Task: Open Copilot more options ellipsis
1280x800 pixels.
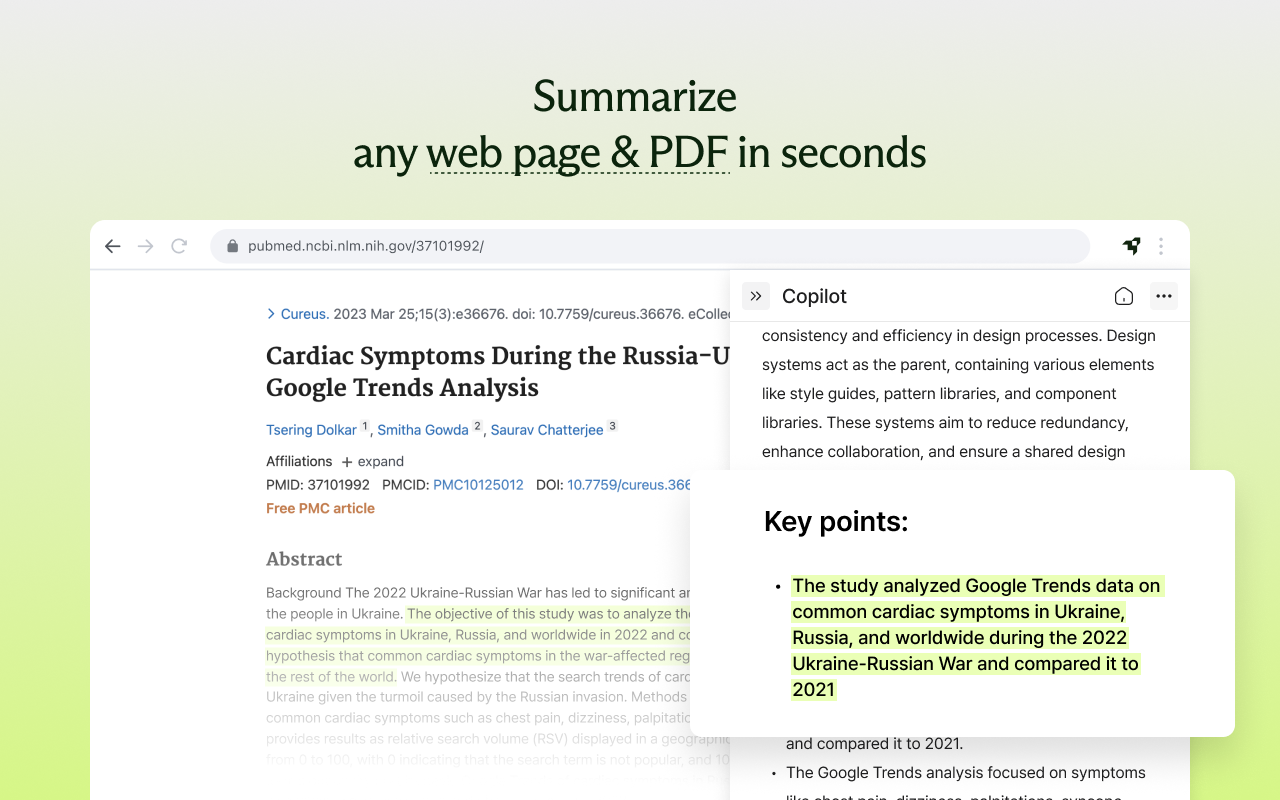Action: (x=1163, y=296)
